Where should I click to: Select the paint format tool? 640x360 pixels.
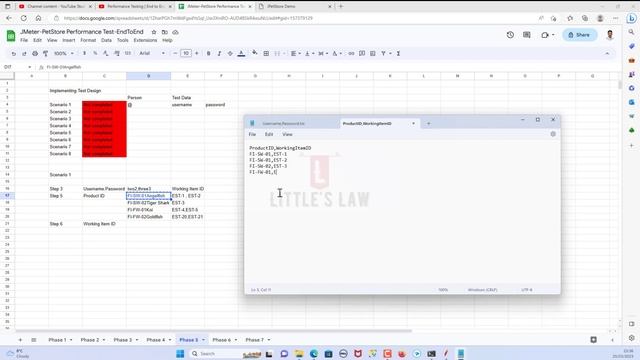tap(45, 53)
